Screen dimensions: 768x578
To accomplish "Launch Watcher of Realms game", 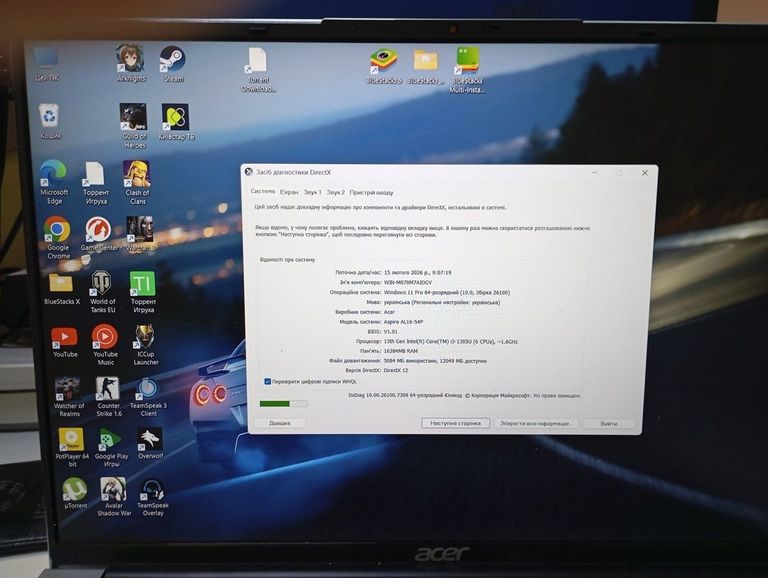I will click(69, 397).
